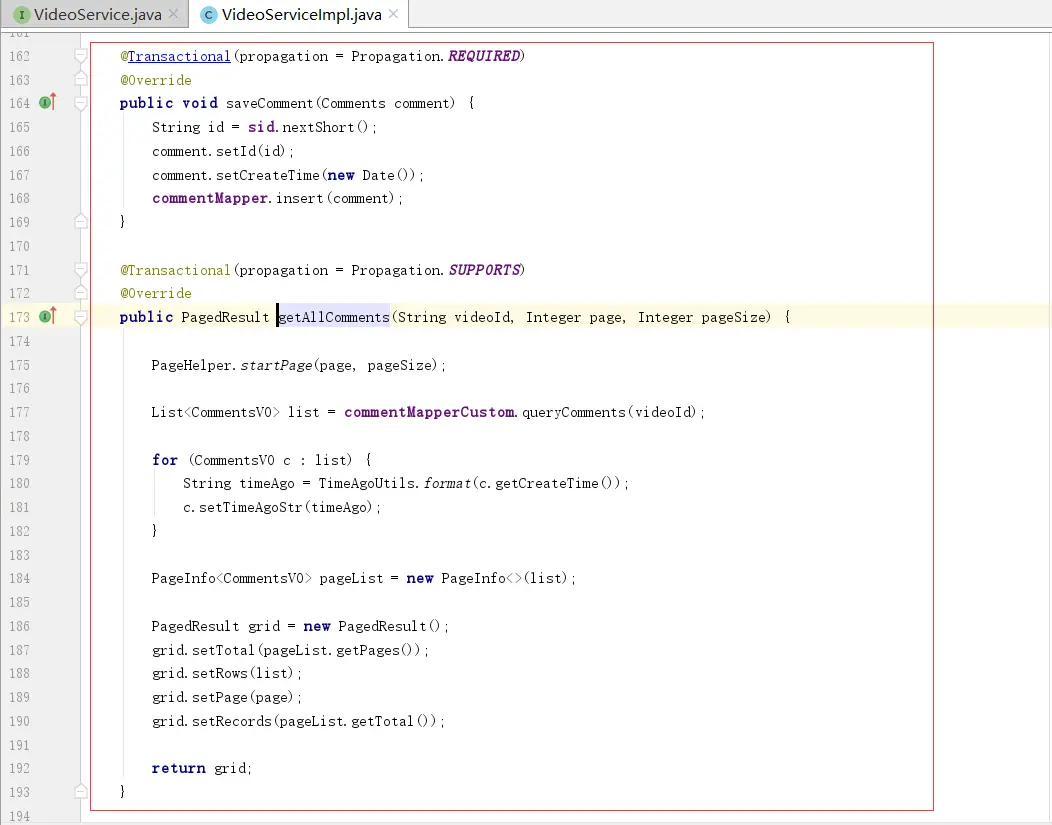1052x825 pixels.
Task: Click setRows call on line 188
Action: point(219,673)
